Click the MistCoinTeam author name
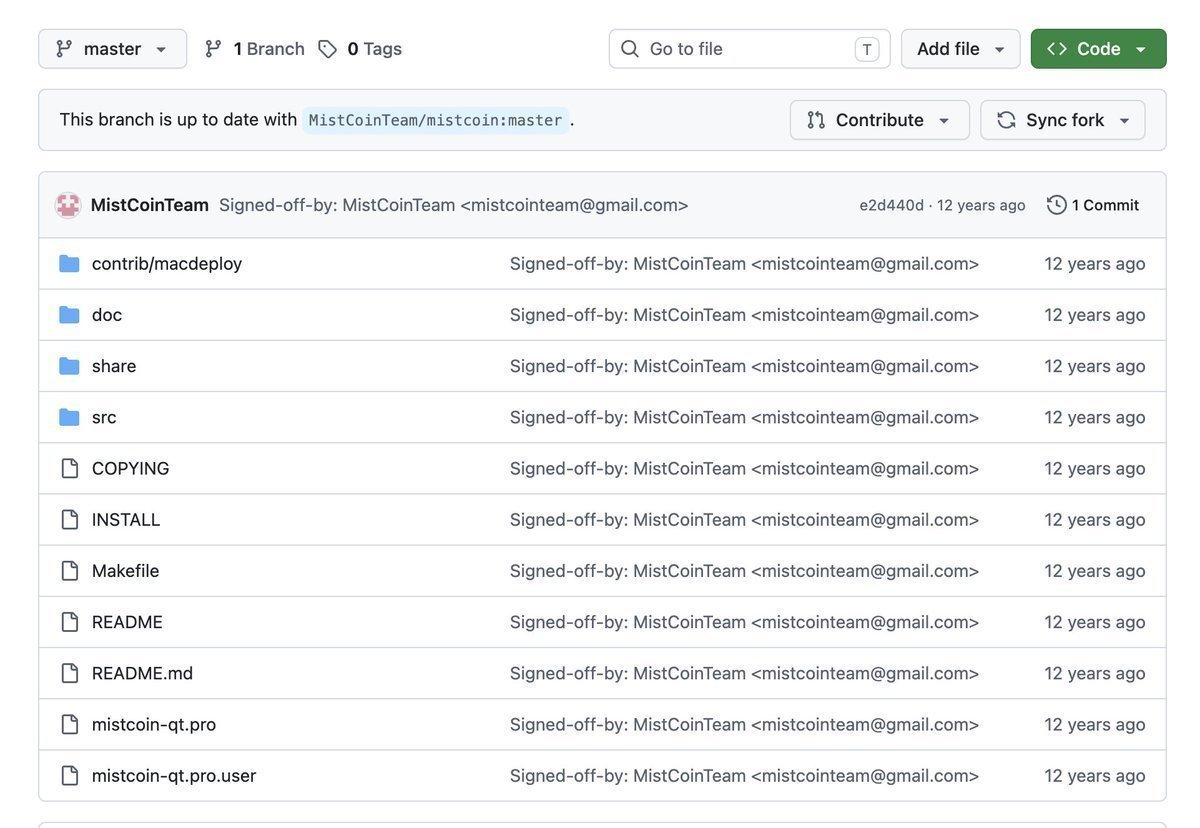This screenshot has height=828, width=1200. click(x=150, y=205)
